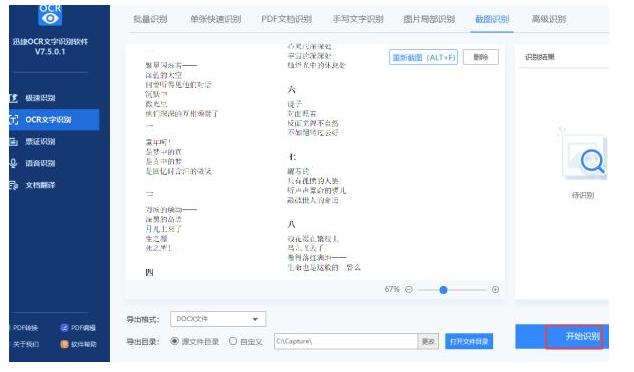Click the V7.5.0.1 version text
The width and height of the screenshot is (634, 372).
50,51
